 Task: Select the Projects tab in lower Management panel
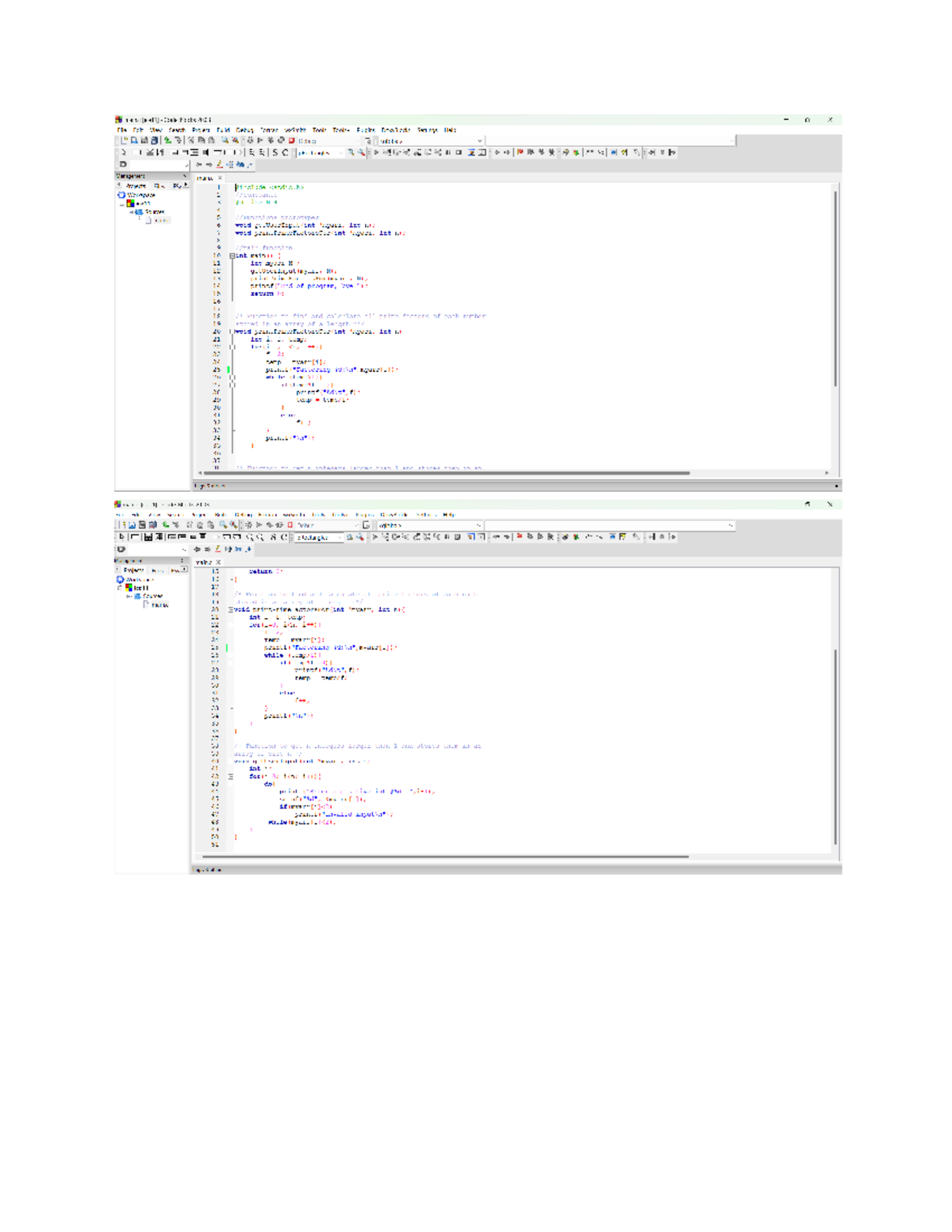click(x=134, y=570)
